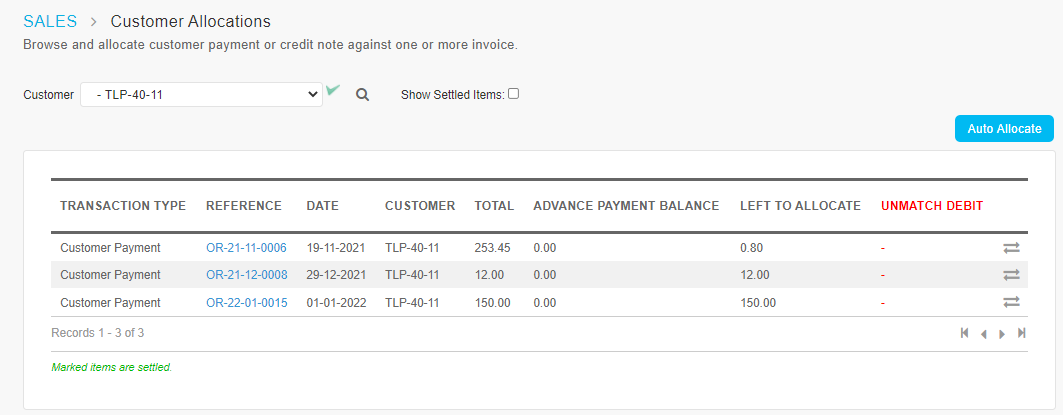
Task: Open reference OR-21-11-0006 link
Action: coord(246,248)
